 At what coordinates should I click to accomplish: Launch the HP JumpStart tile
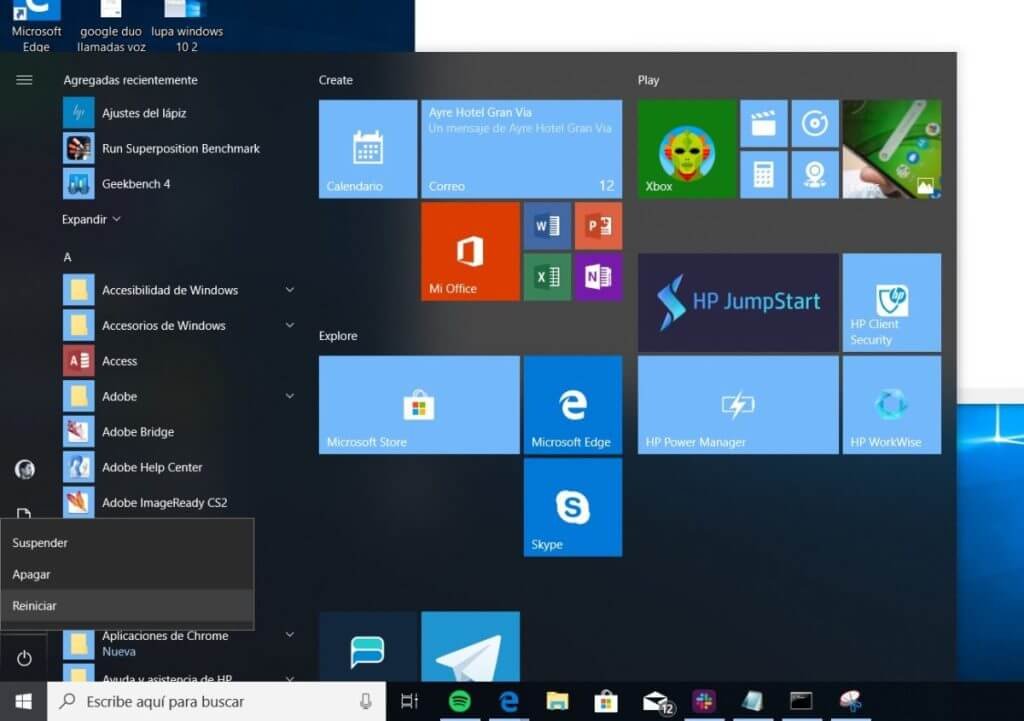click(738, 303)
